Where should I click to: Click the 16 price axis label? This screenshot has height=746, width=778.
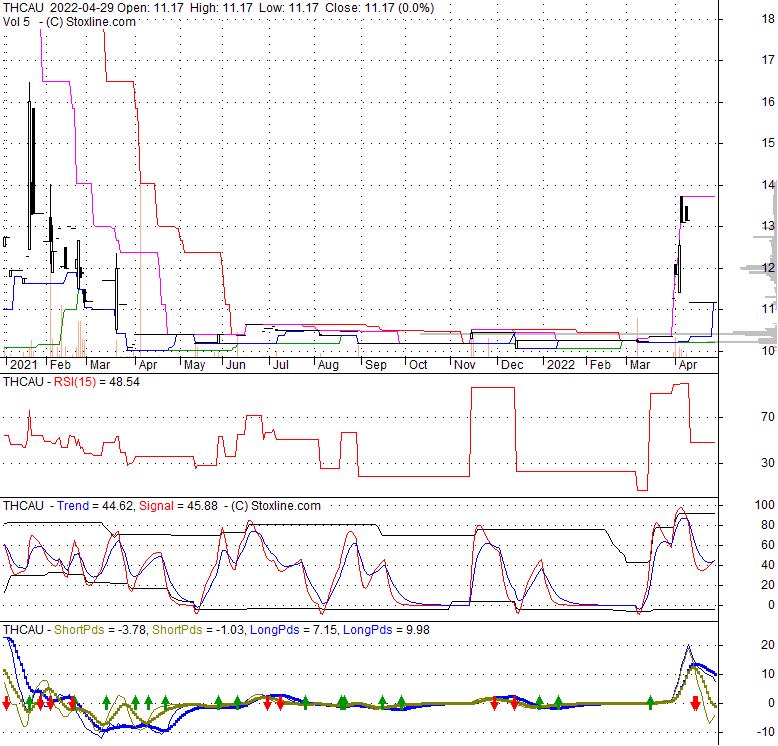pyautogui.click(x=768, y=102)
